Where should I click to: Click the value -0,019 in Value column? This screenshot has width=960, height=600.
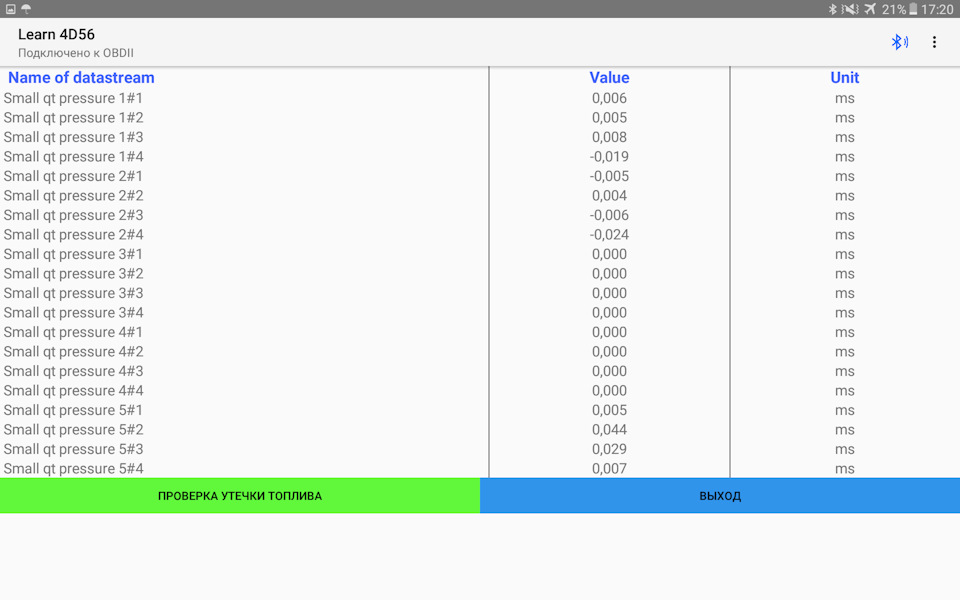click(x=609, y=157)
